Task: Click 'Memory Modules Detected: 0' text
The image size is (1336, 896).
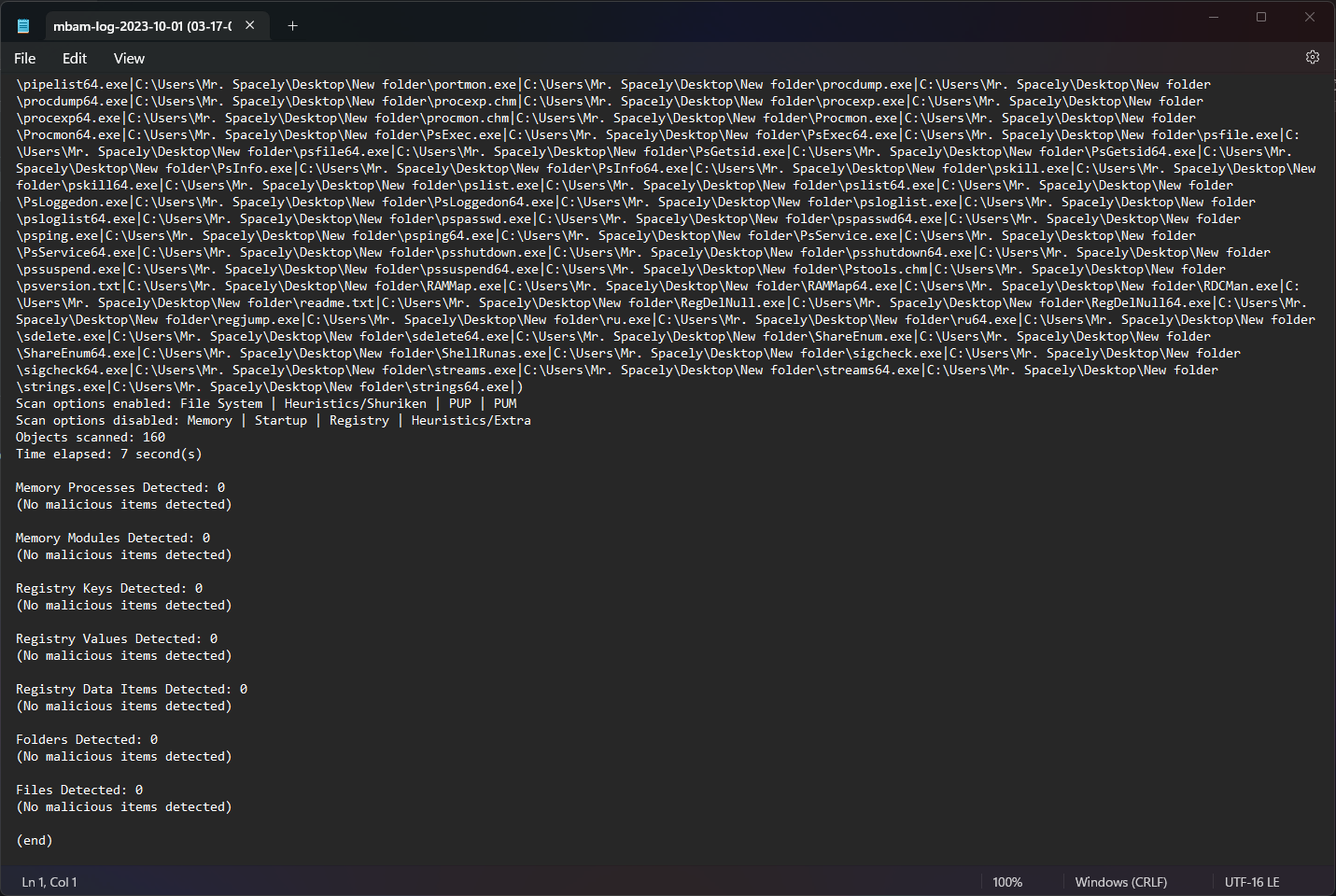Action: pos(113,538)
